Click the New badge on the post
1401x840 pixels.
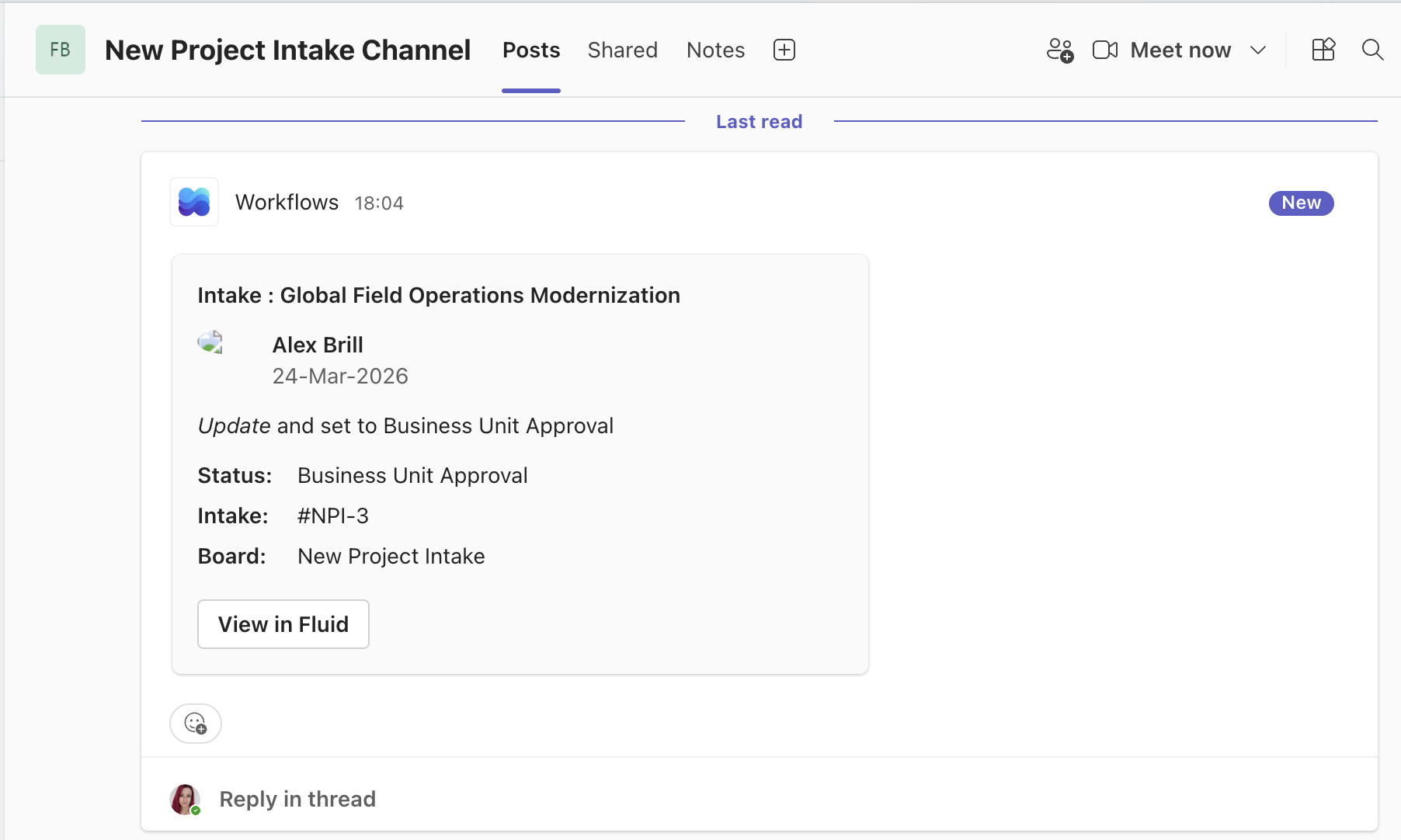coord(1301,203)
